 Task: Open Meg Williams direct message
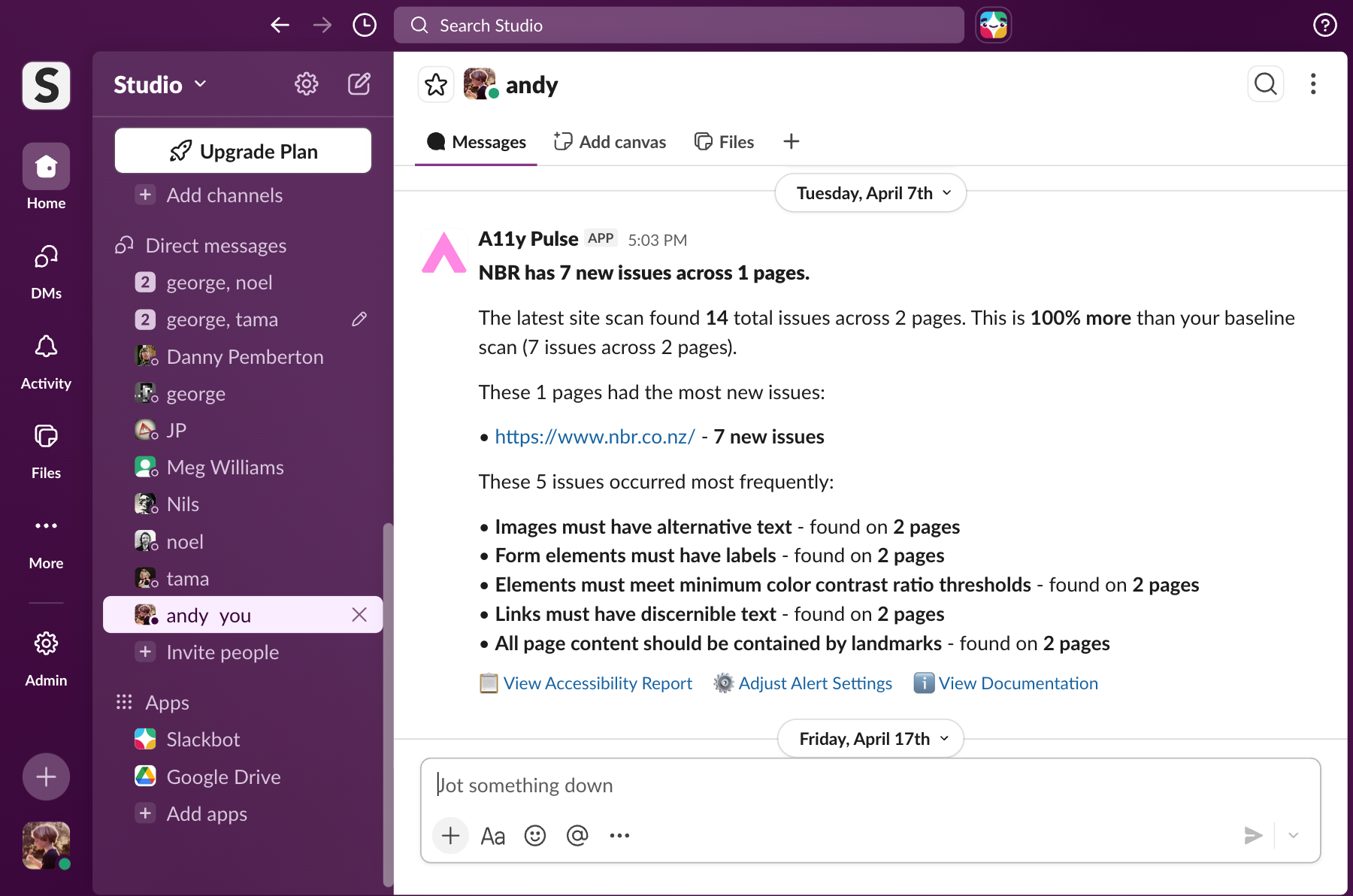pos(243,467)
